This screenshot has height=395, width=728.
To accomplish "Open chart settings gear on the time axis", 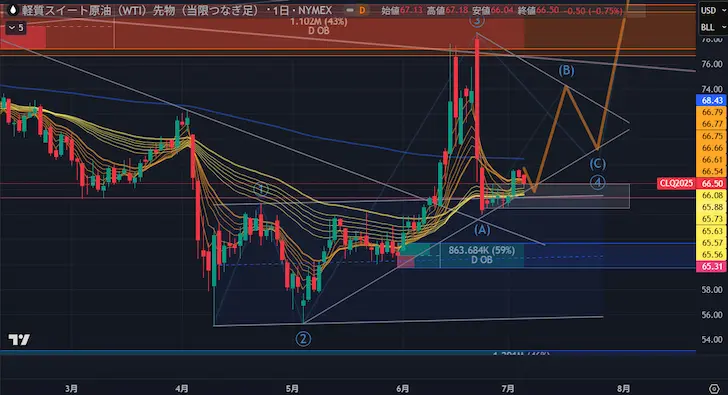I will click(714, 389).
